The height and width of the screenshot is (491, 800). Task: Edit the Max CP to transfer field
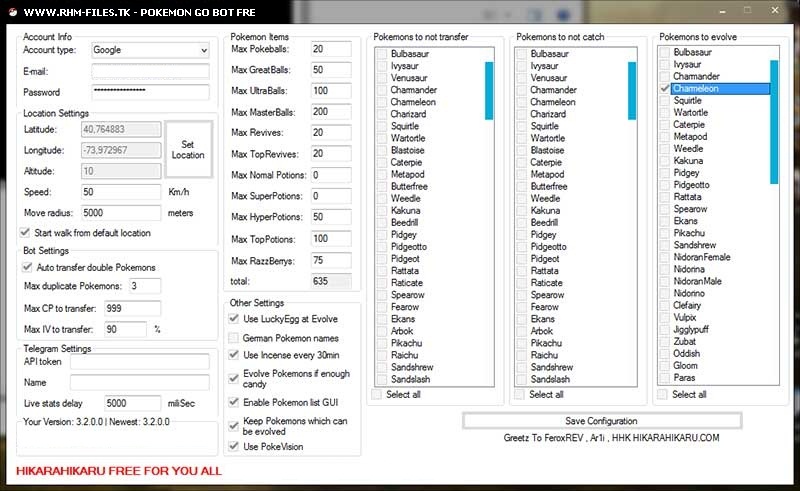[132, 308]
